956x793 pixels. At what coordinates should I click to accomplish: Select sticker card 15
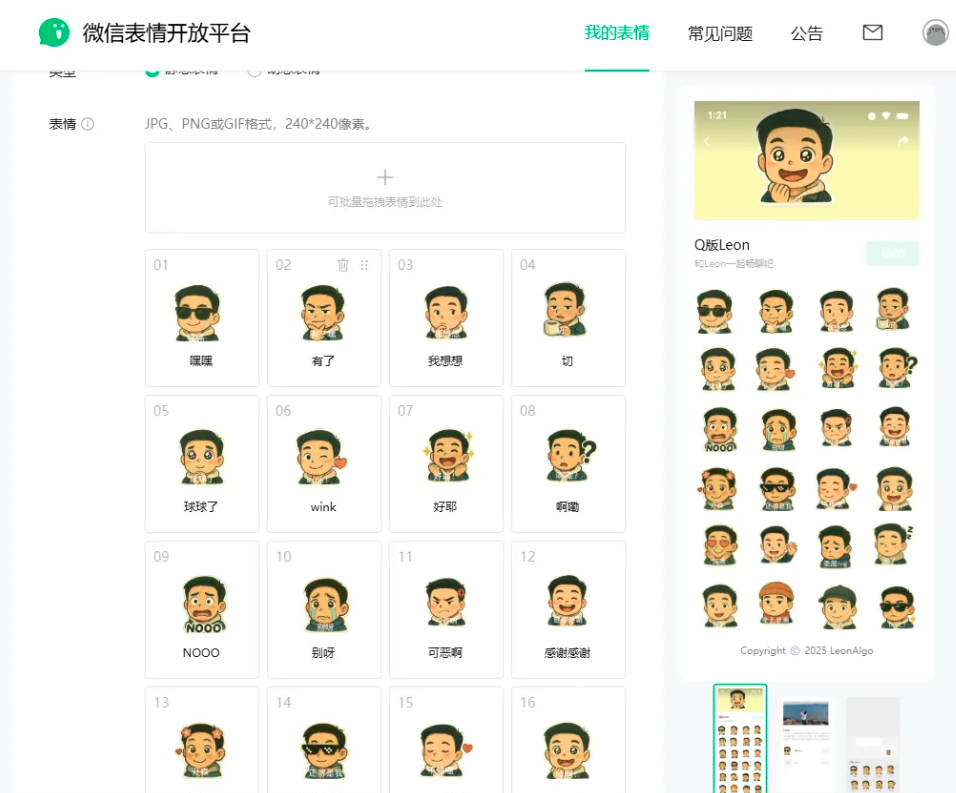coord(446,740)
